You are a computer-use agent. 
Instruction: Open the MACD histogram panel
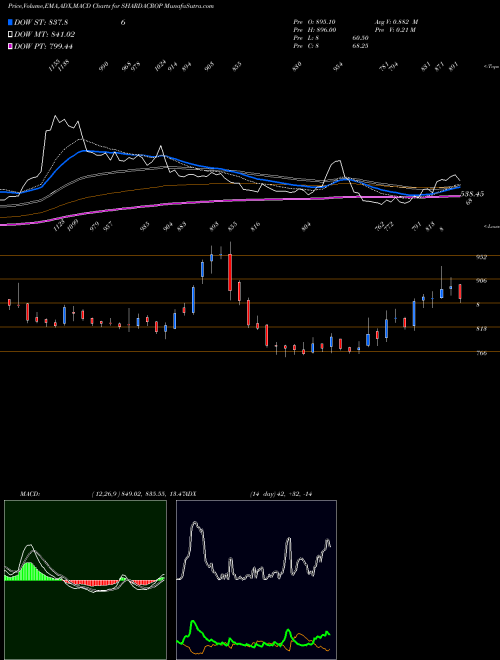coord(85,580)
